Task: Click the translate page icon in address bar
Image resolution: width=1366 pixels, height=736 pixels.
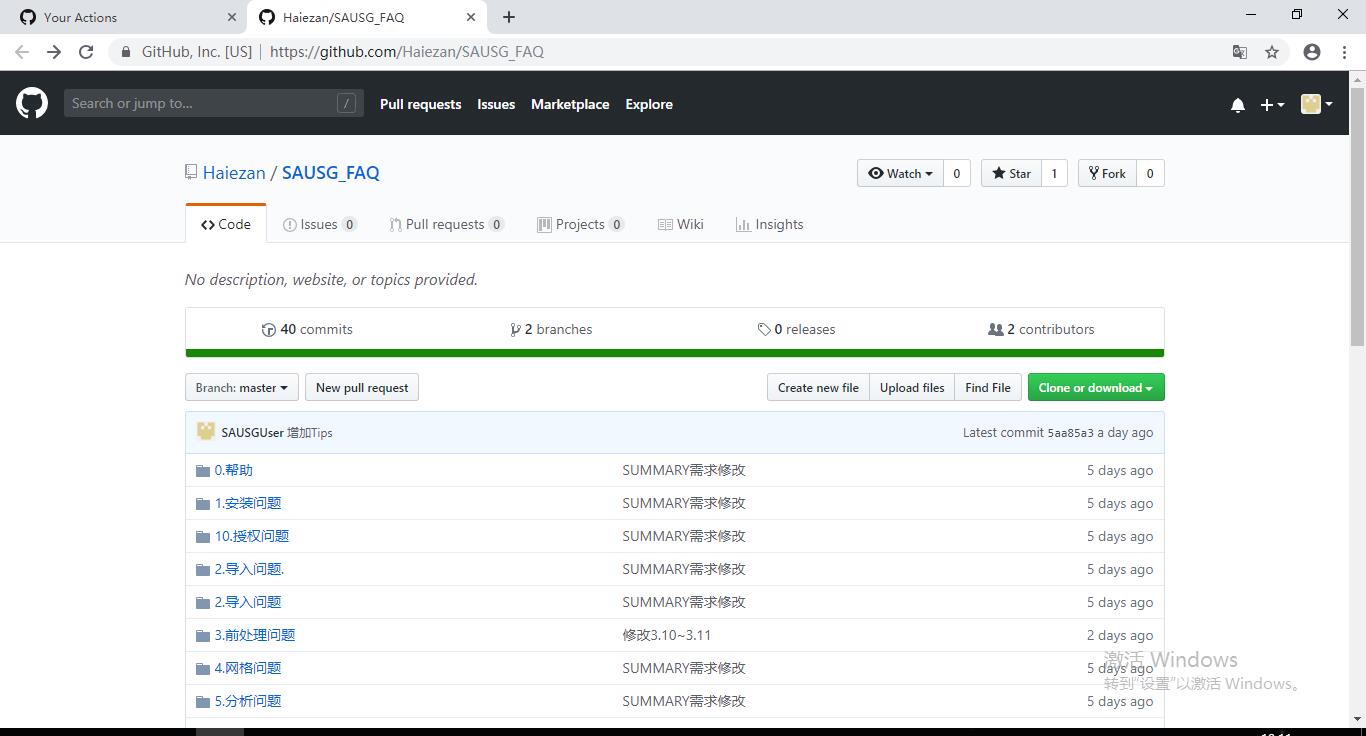Action: pos(1239,52)
